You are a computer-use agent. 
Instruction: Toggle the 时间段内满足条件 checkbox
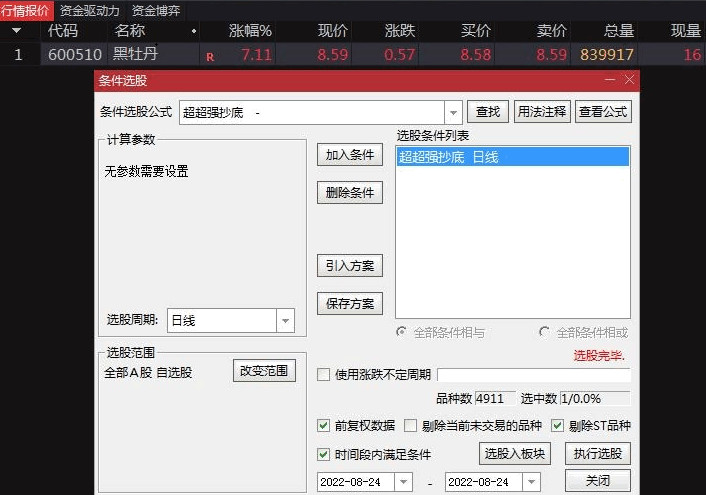coord(323,454)
